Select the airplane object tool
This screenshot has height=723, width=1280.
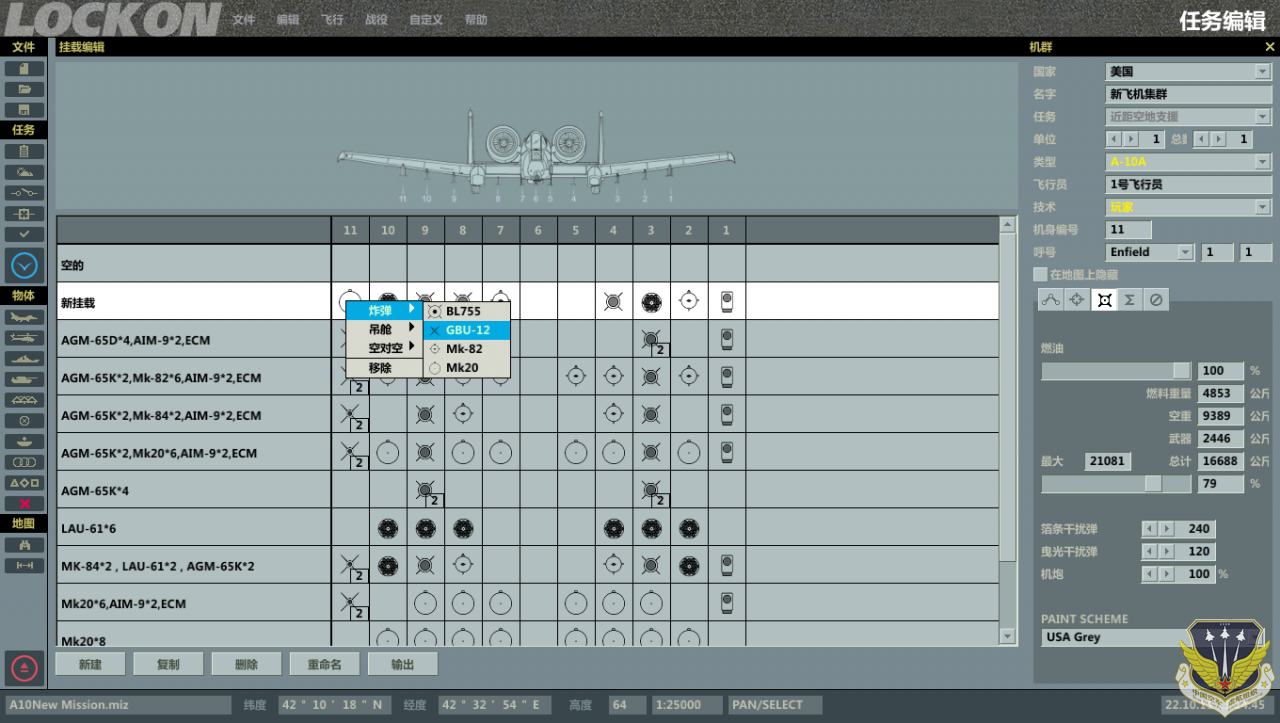pyautogui.click(x=24, y=317)
